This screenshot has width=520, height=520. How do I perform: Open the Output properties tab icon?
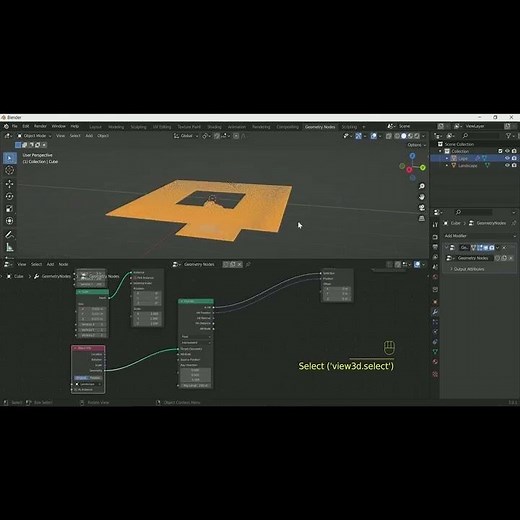coord(435,247)
